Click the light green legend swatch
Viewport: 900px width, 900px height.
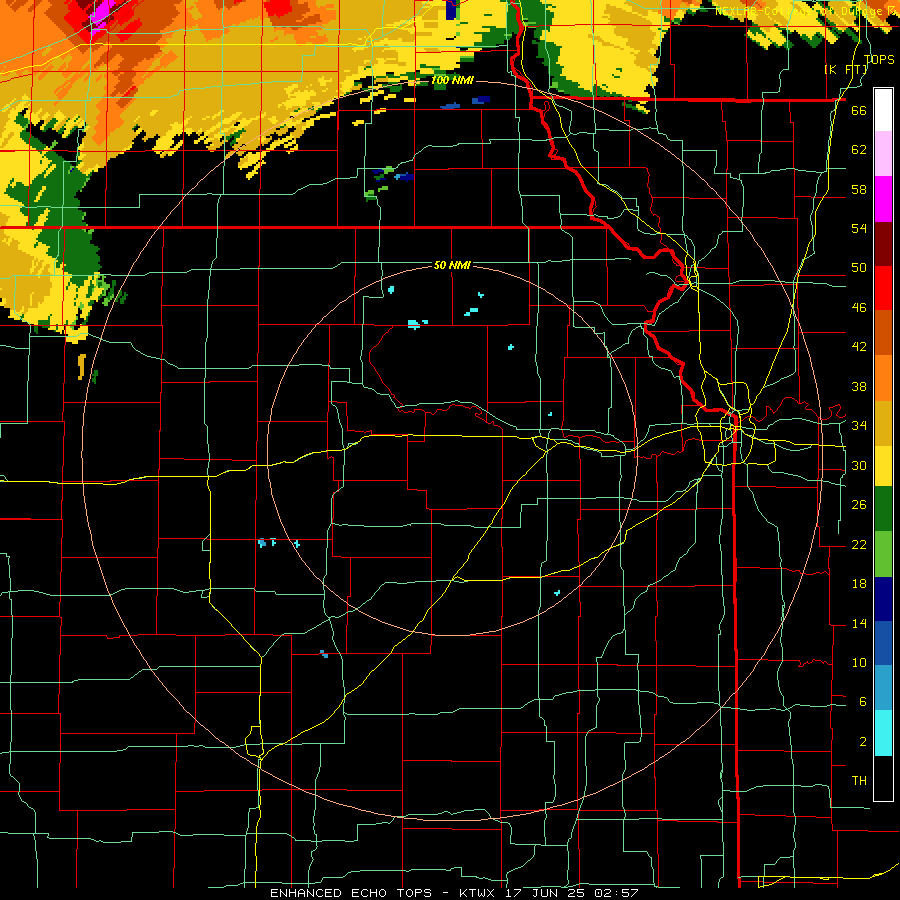[883, 554]
